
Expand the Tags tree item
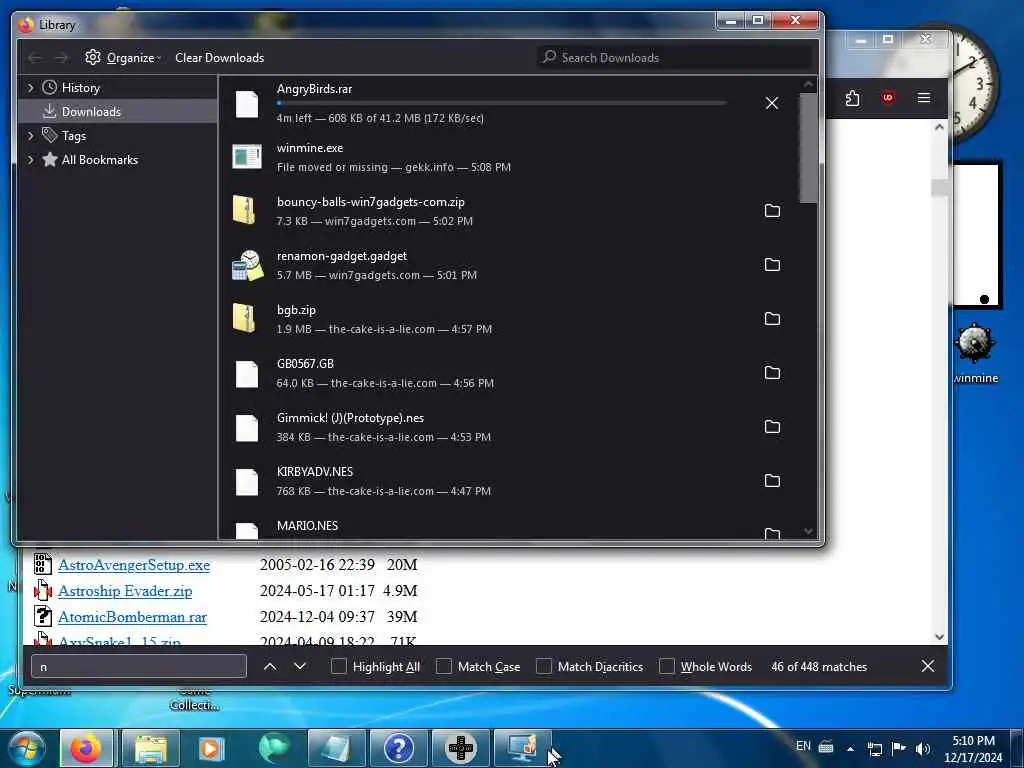(30, 136)
